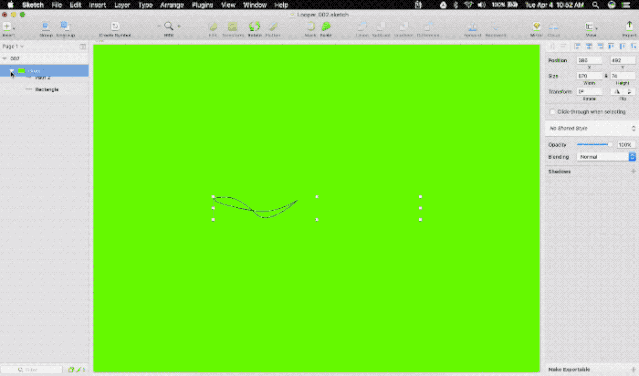This screenshot has height=376, width=639.
Task: Open the Page 1 pages dropdown
Action: 13,46
